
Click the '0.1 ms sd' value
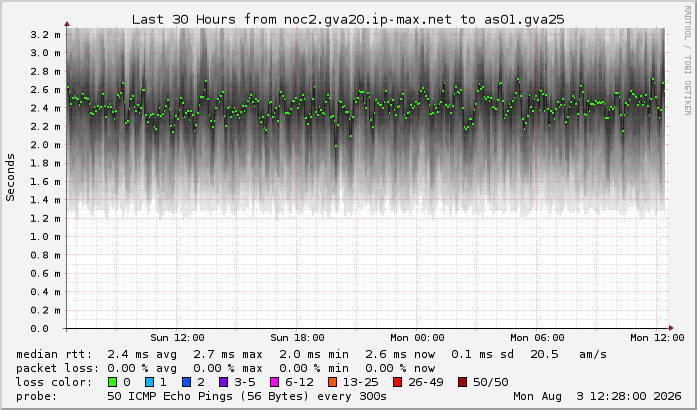482,354
